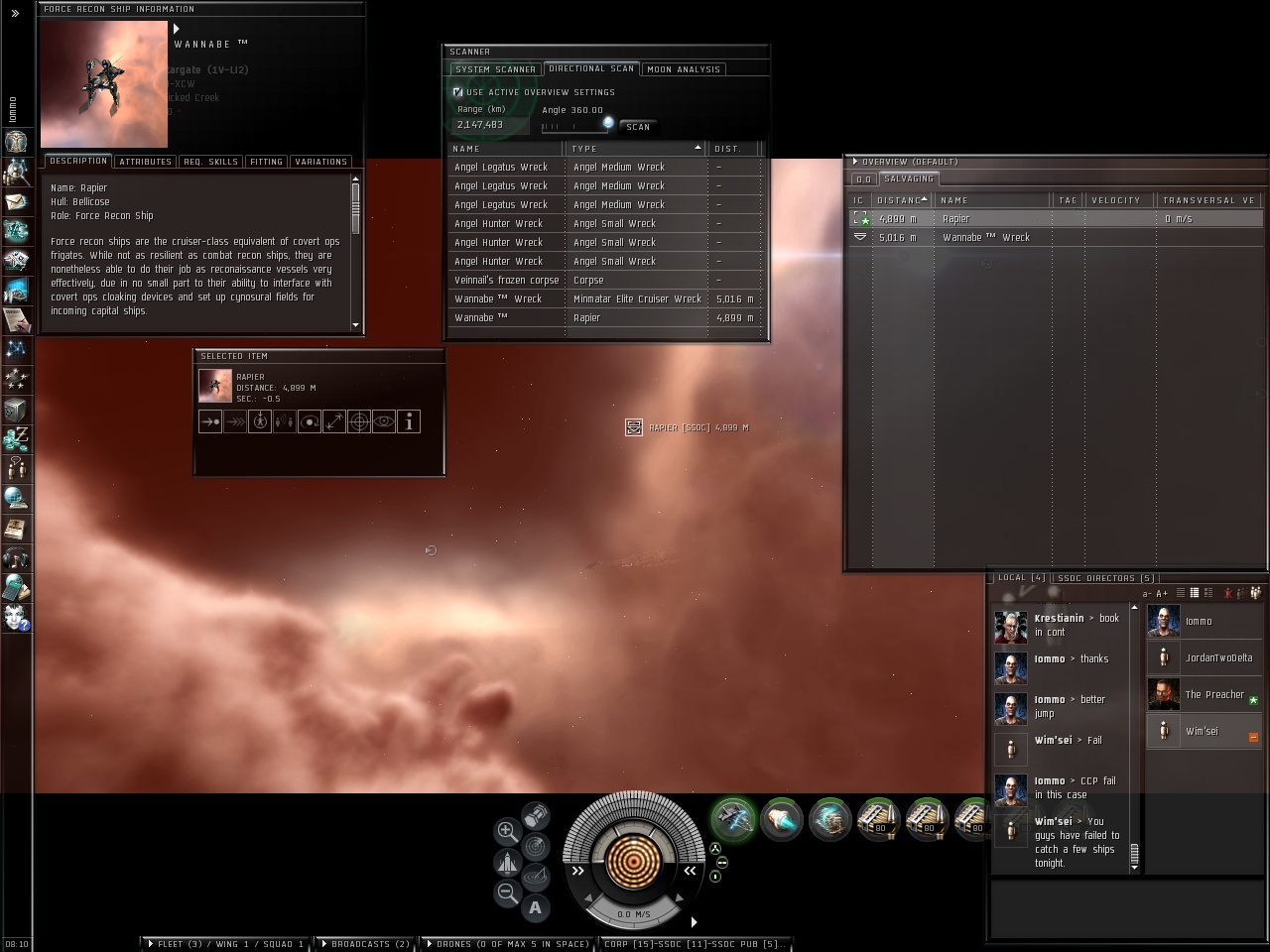Sort the overview by Distance column
Image resolution: width=1270 pixels, height=952 pixels.
(901, 200)
